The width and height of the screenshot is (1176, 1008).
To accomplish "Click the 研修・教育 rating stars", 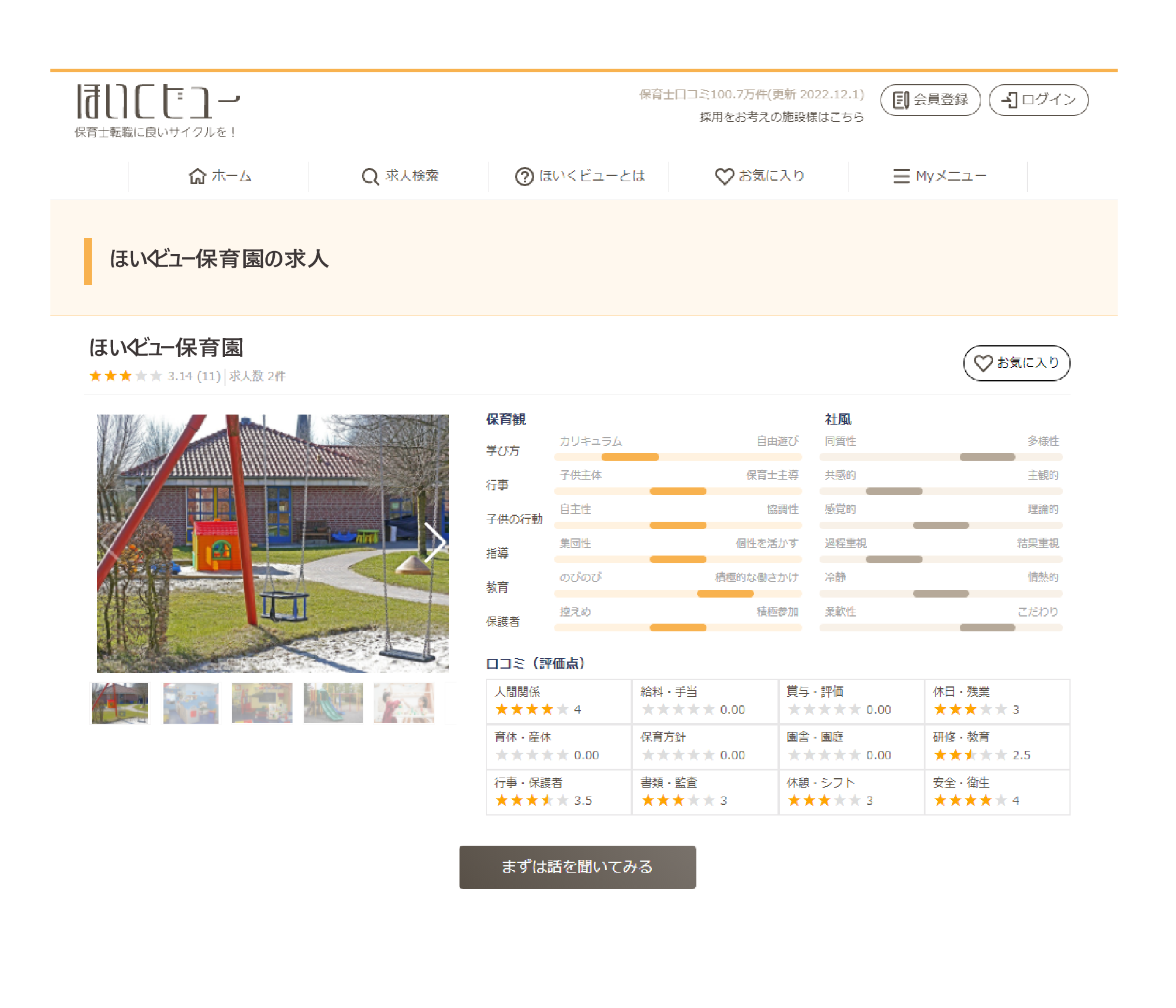I will coord(970,755).
